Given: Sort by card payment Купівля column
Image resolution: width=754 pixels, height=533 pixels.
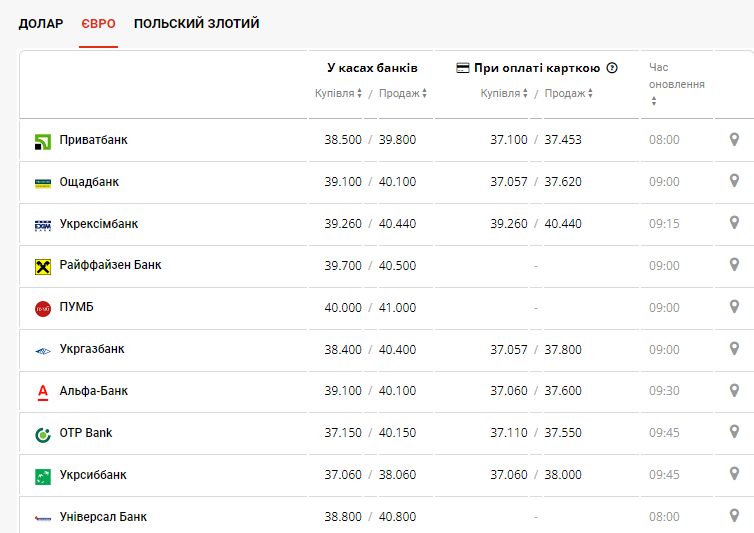Looking at the screenshot, I should point(505,93).
